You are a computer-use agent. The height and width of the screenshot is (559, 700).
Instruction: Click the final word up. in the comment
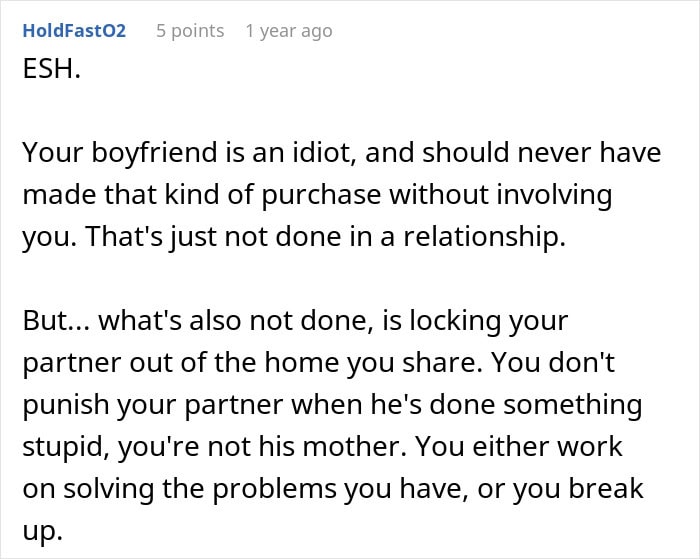(x=42, y=532)
